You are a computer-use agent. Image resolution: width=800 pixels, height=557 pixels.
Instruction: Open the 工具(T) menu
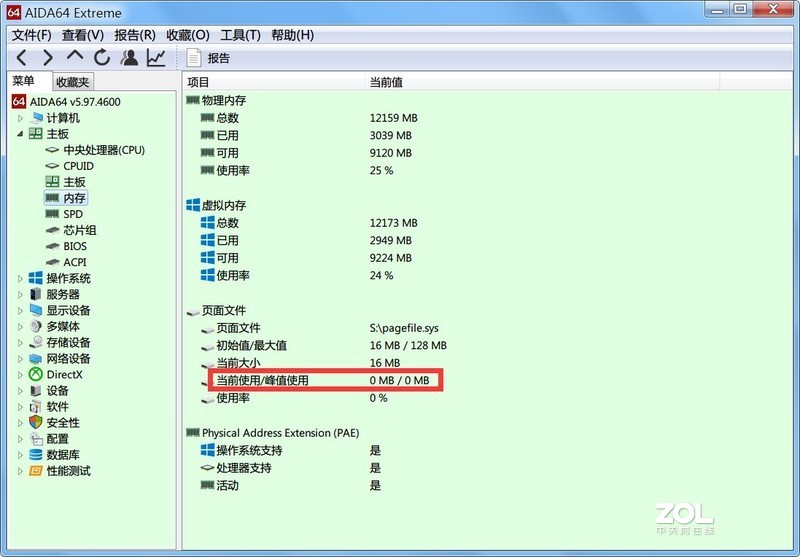click(x=240, y=35)
